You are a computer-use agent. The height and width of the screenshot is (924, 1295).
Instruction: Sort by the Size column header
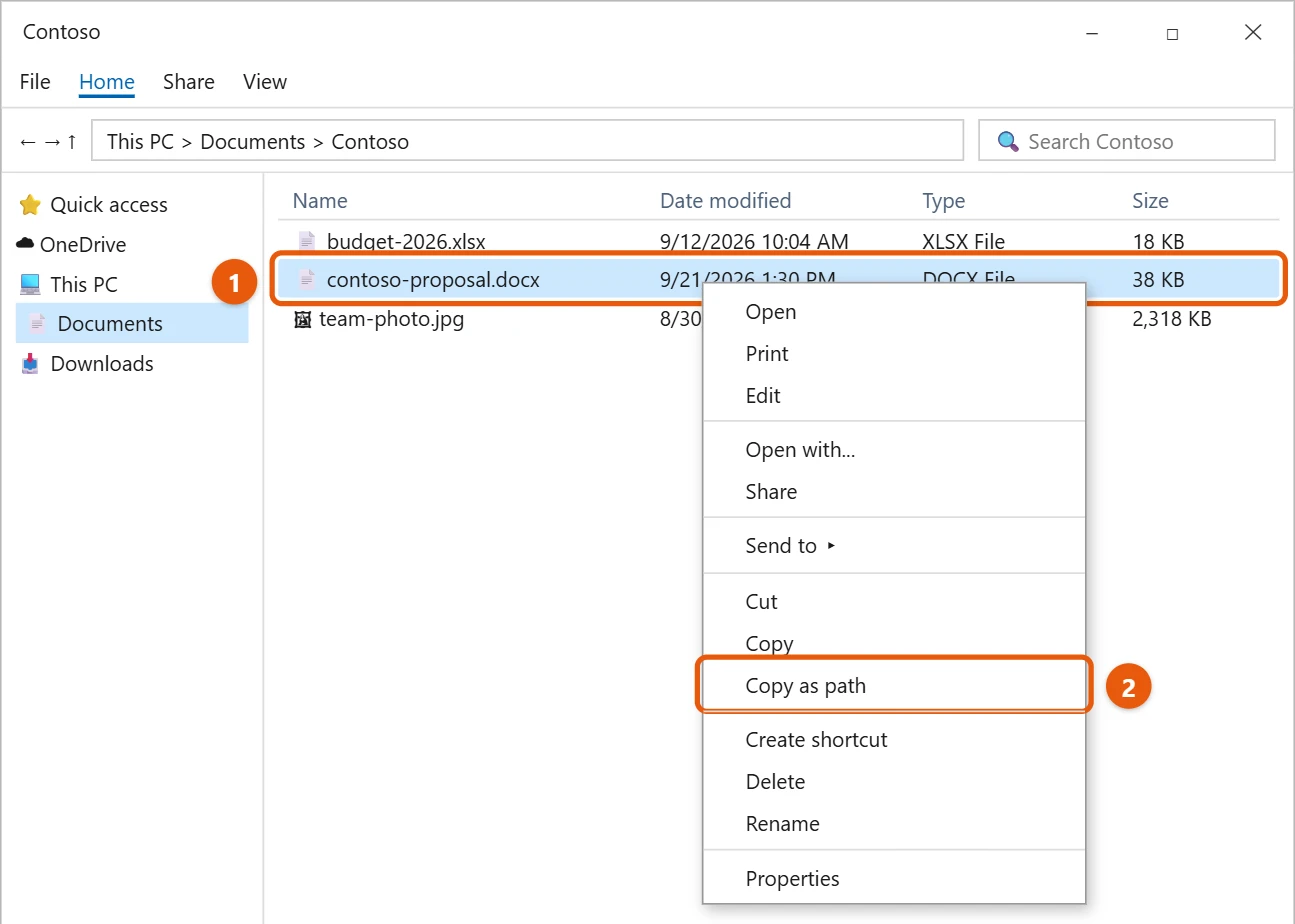(1150, 201)
